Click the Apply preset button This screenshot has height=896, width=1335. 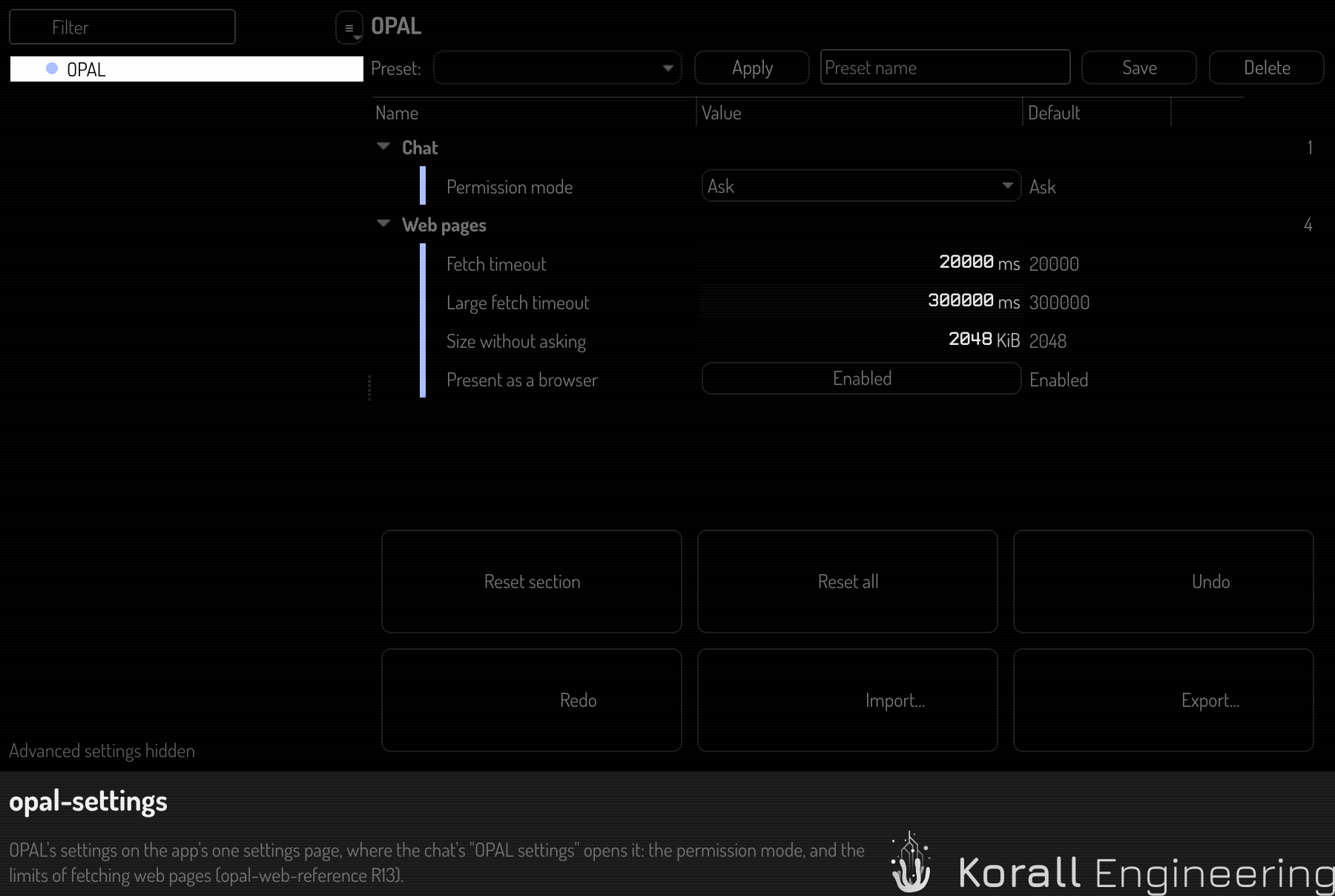tap(751, 67)
